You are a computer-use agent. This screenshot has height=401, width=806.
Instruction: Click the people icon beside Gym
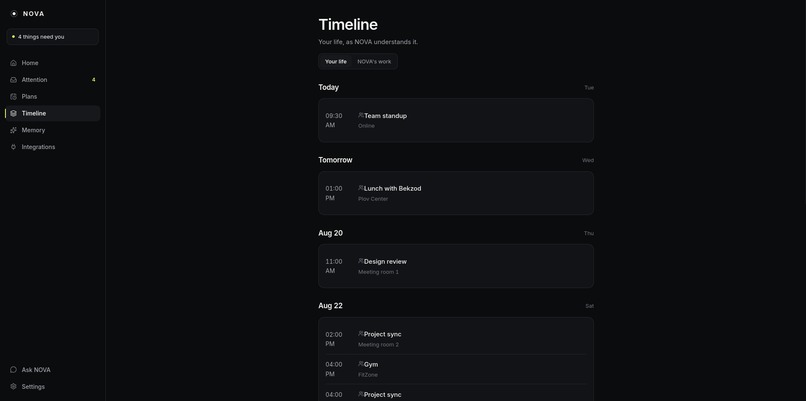pyautogui.click(x=361, y=364)
